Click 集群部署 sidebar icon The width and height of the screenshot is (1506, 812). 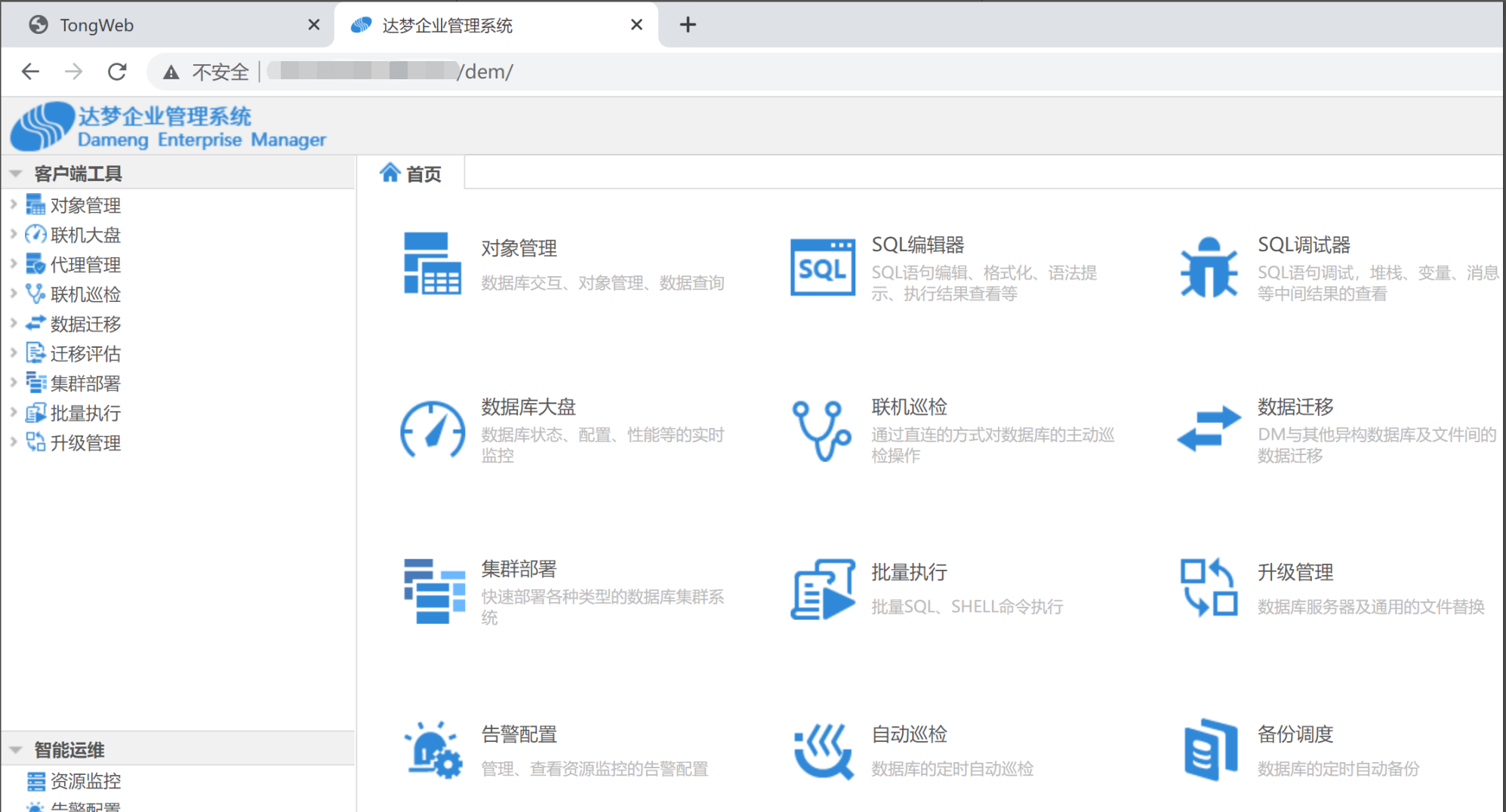pos(35,383)
